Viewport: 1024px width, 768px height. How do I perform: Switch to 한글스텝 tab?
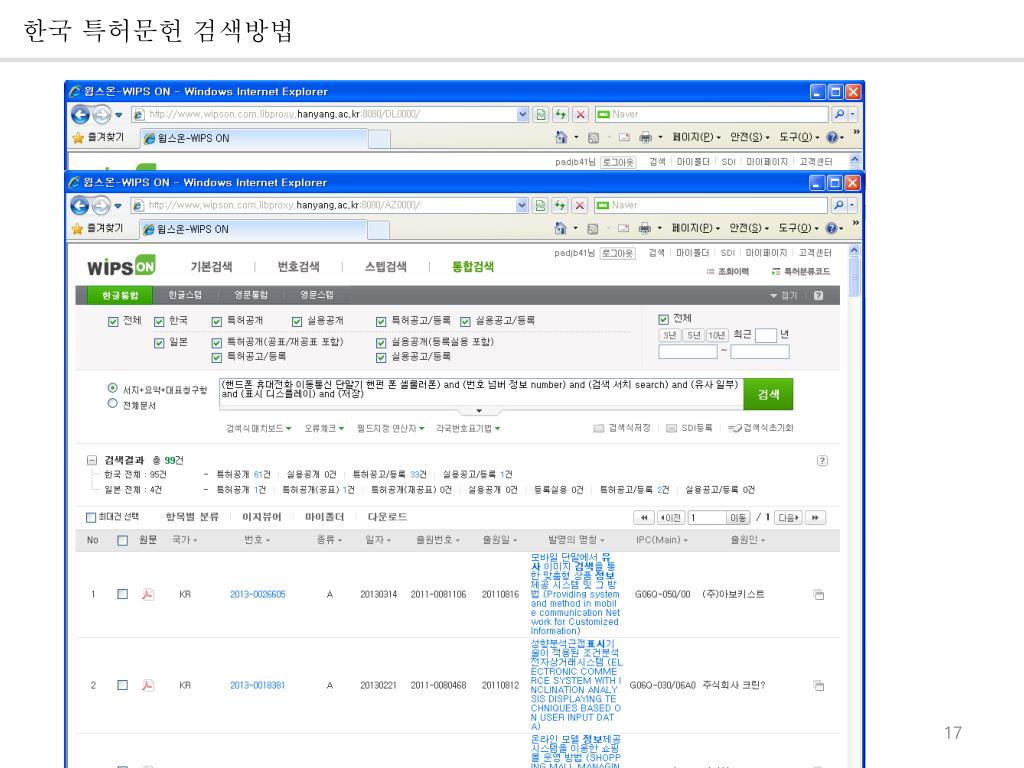[x=185, y=295]
